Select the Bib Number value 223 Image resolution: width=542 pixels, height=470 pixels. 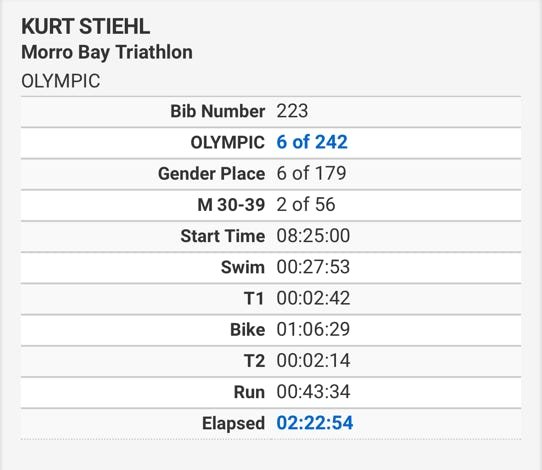[x=292, y=111]
